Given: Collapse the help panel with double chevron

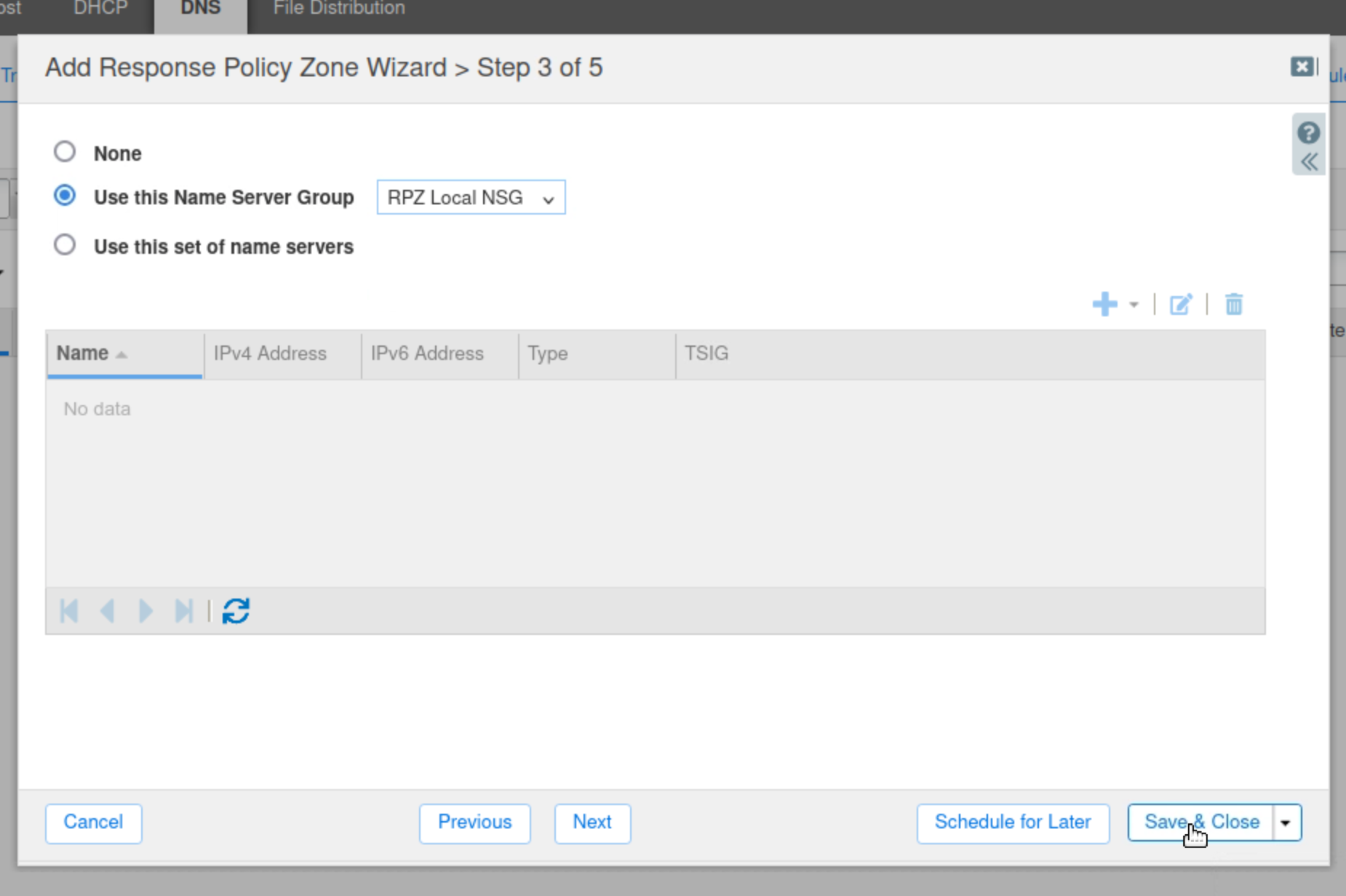Looking at the screenshot, I should click(x=1308, y=162).
